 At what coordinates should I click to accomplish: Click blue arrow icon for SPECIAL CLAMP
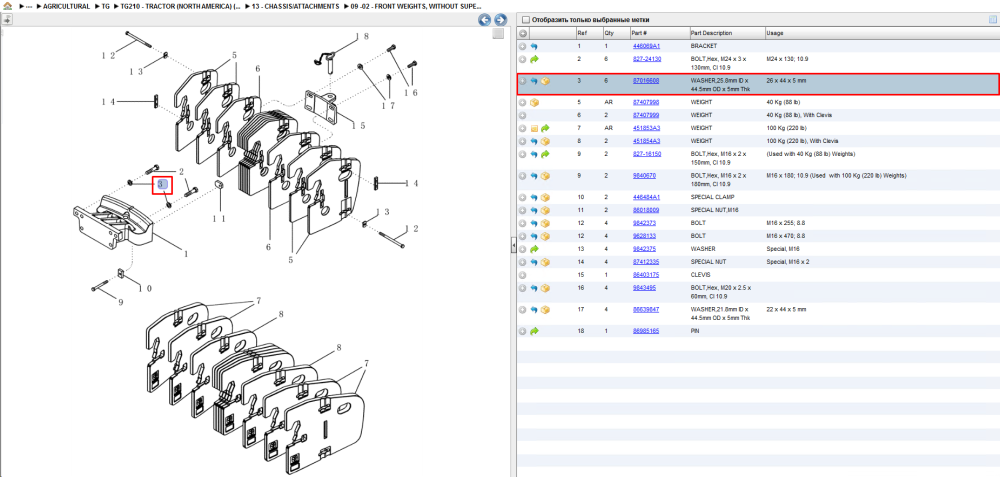534,198
